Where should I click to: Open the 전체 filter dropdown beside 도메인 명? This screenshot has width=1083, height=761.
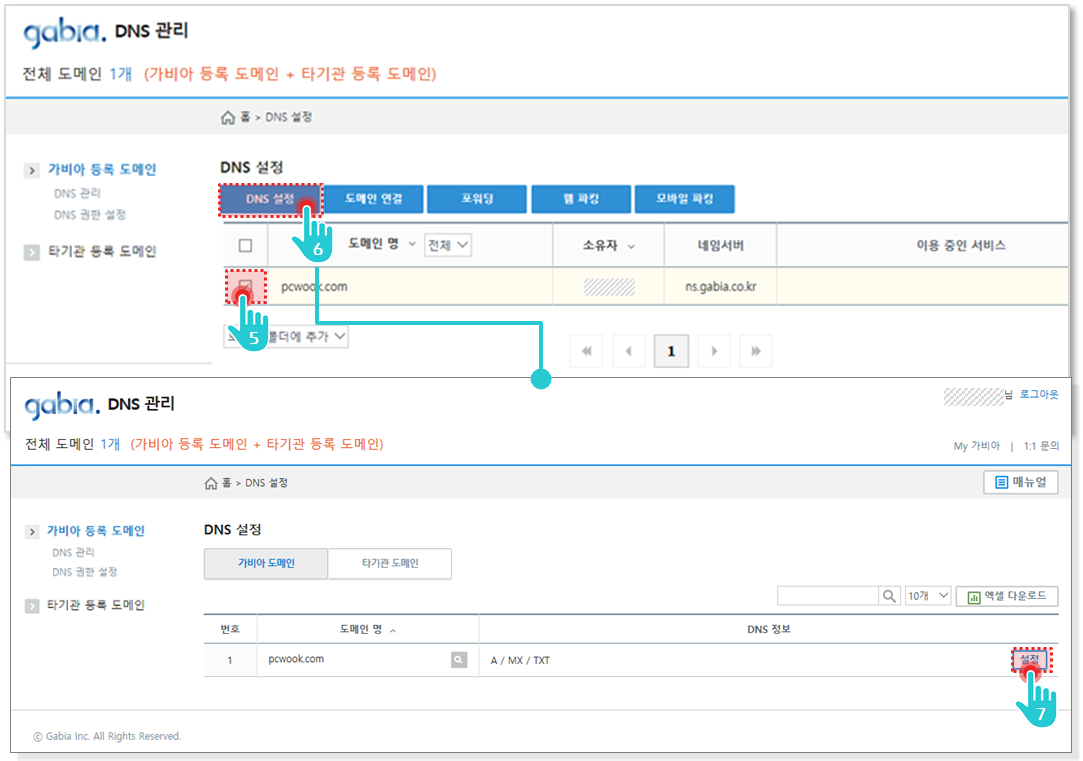click(448, 245)
